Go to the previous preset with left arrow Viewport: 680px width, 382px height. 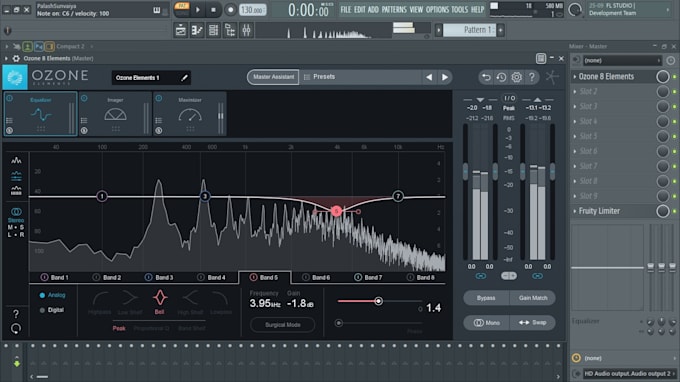(x=429, y=77)
